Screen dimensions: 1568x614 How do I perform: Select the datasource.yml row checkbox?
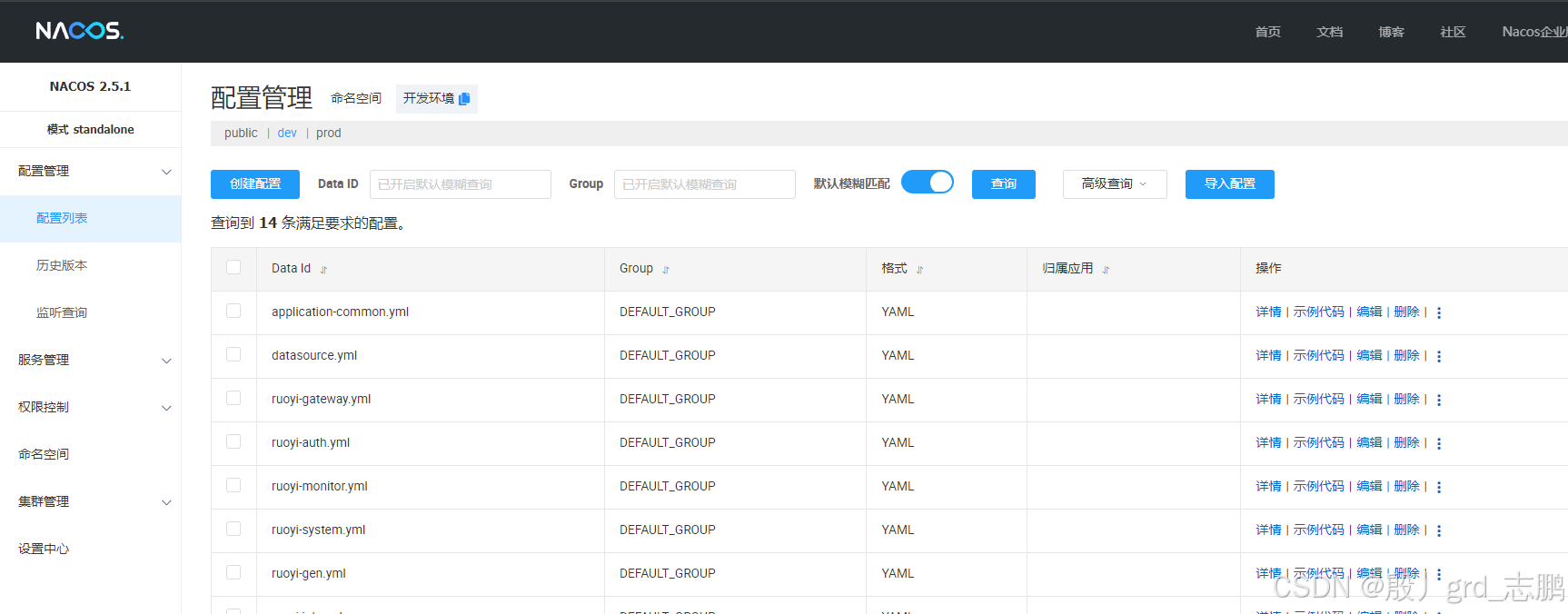[233, 354]
